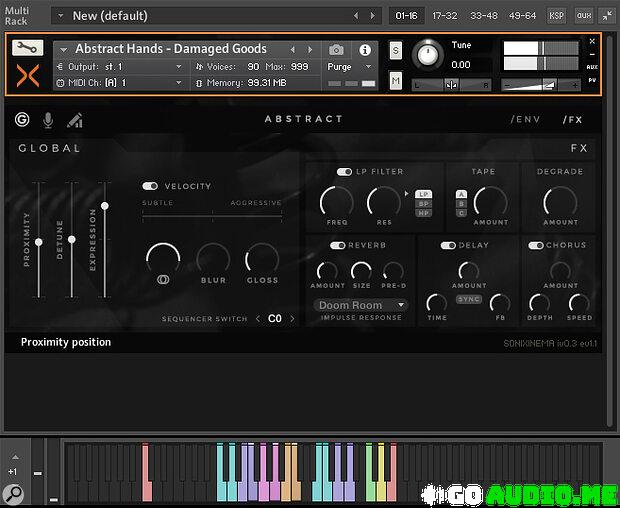Open the microphone page icon
This screenshot has width=620, height=508.
[48, 121]
